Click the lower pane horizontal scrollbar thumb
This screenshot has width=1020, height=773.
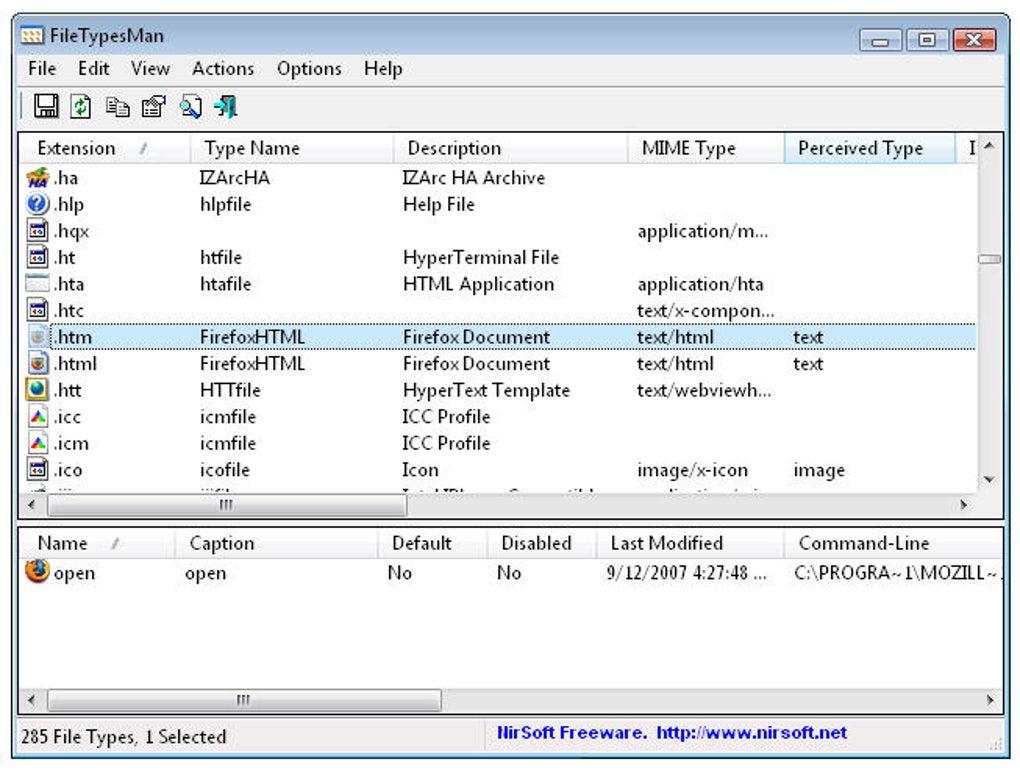tap(244, 700)
